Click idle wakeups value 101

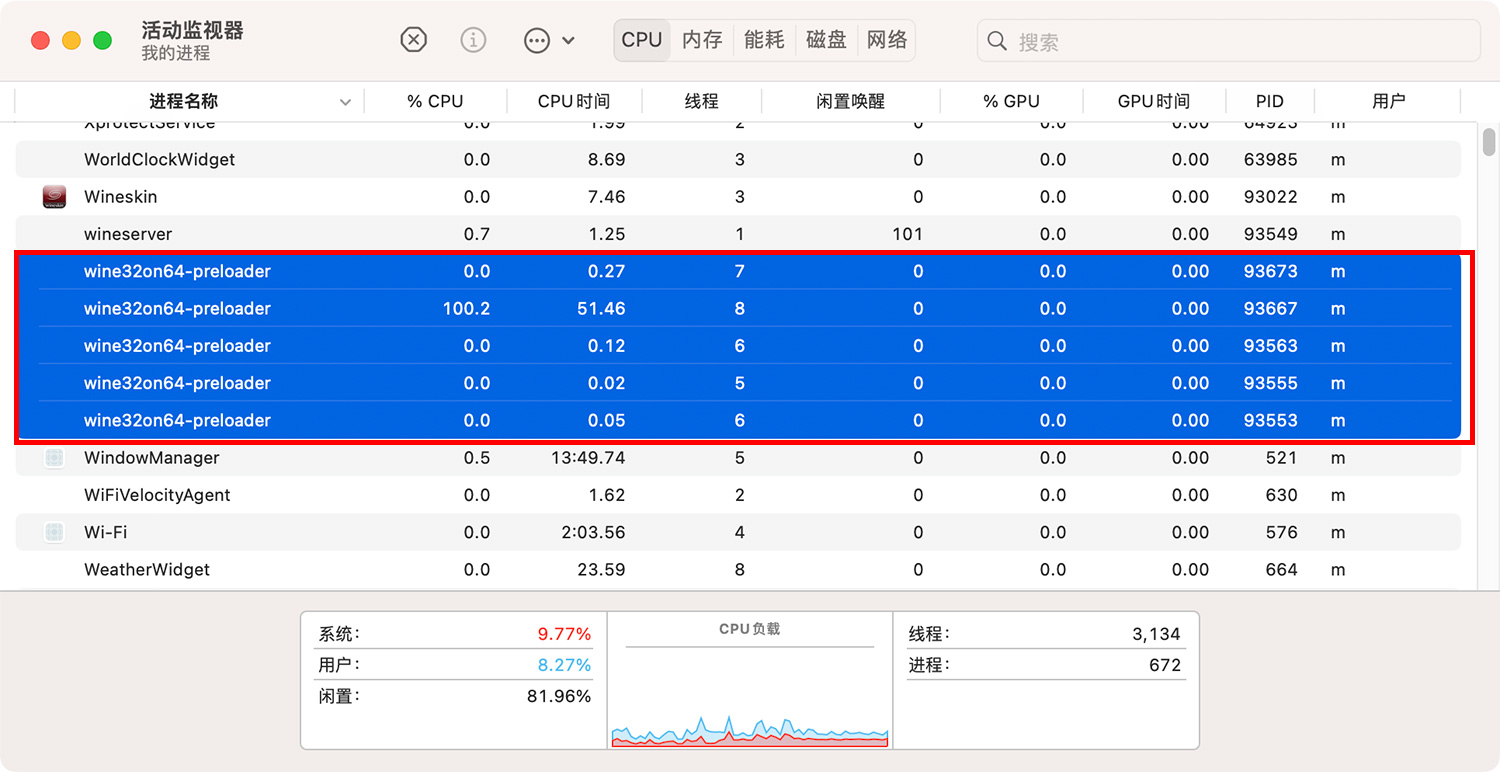click(x=907, y=234)
